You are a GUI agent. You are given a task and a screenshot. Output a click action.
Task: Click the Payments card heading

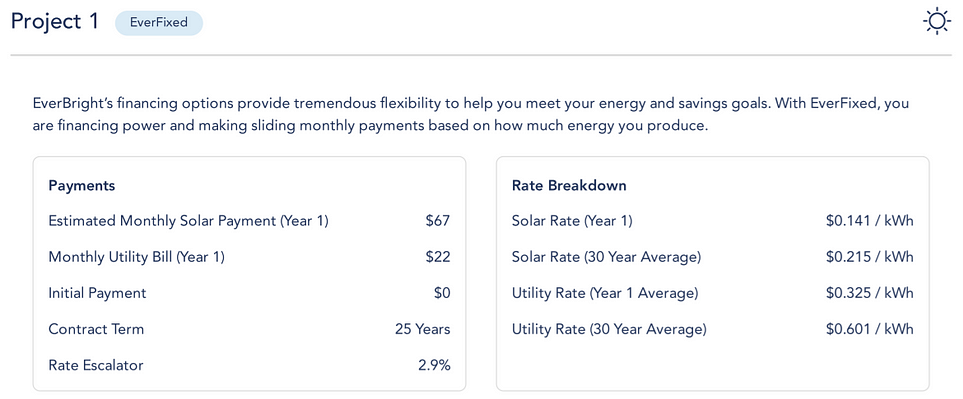pos(82,185)
